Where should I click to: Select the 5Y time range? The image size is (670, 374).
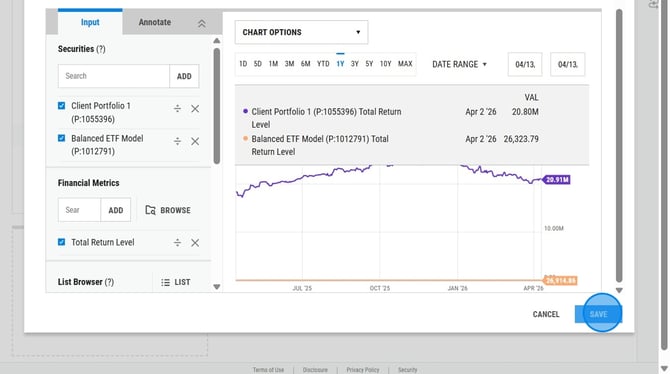click(x=369, y=64)
